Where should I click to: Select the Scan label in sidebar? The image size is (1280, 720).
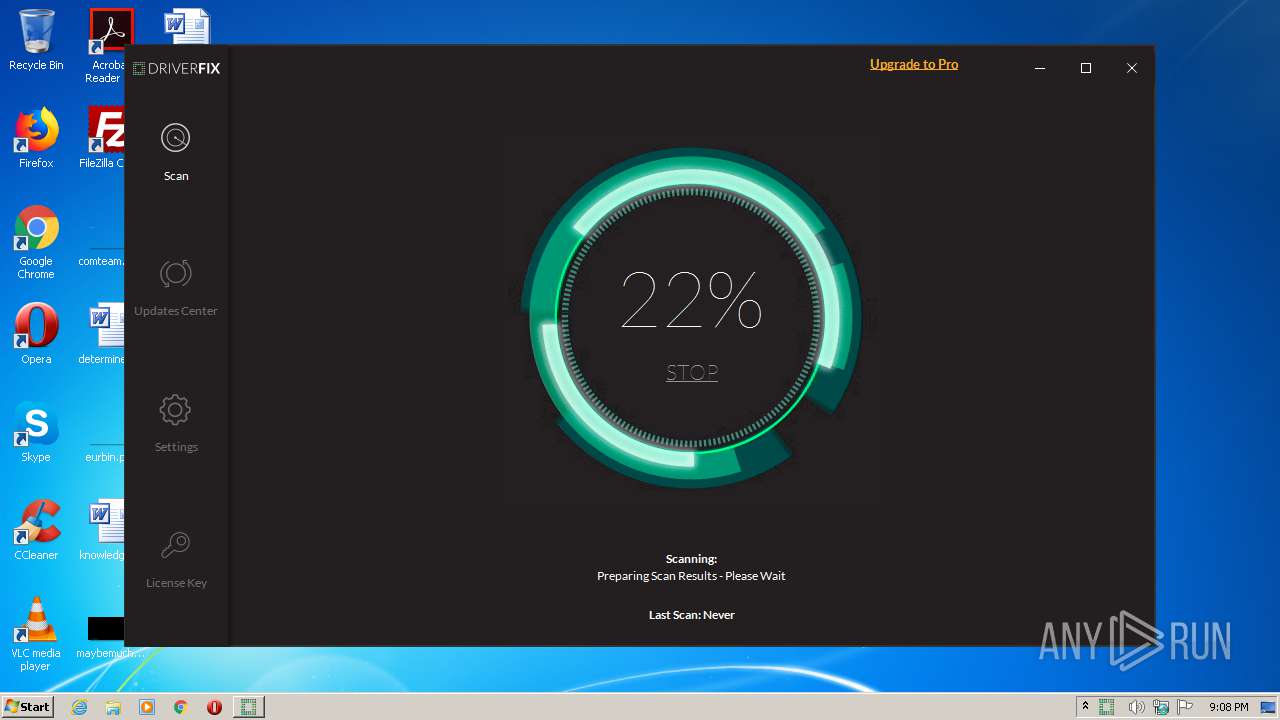176,176
